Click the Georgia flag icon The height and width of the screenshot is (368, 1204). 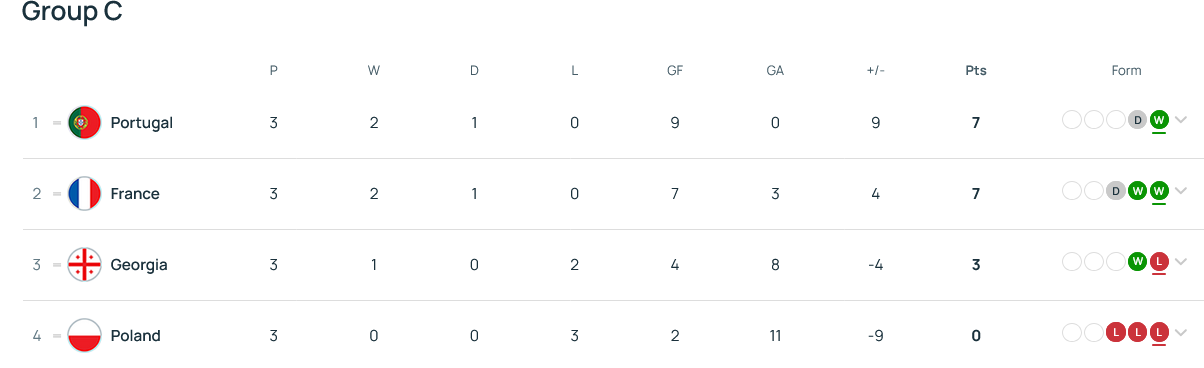coord(84,265)
